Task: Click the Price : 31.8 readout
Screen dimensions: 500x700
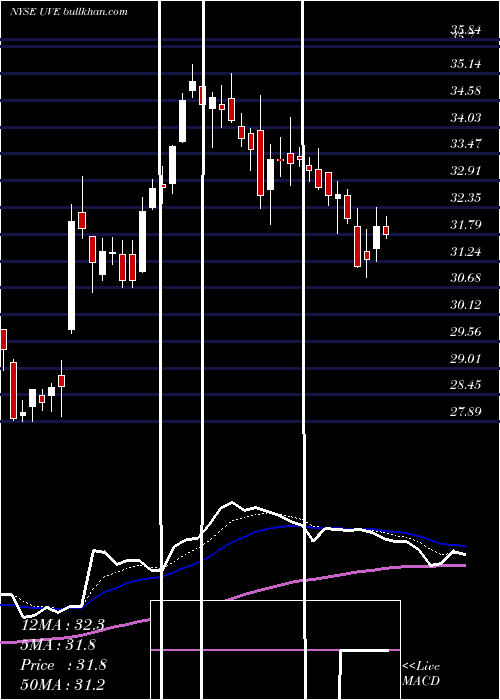Action: (x=63, y=665)
